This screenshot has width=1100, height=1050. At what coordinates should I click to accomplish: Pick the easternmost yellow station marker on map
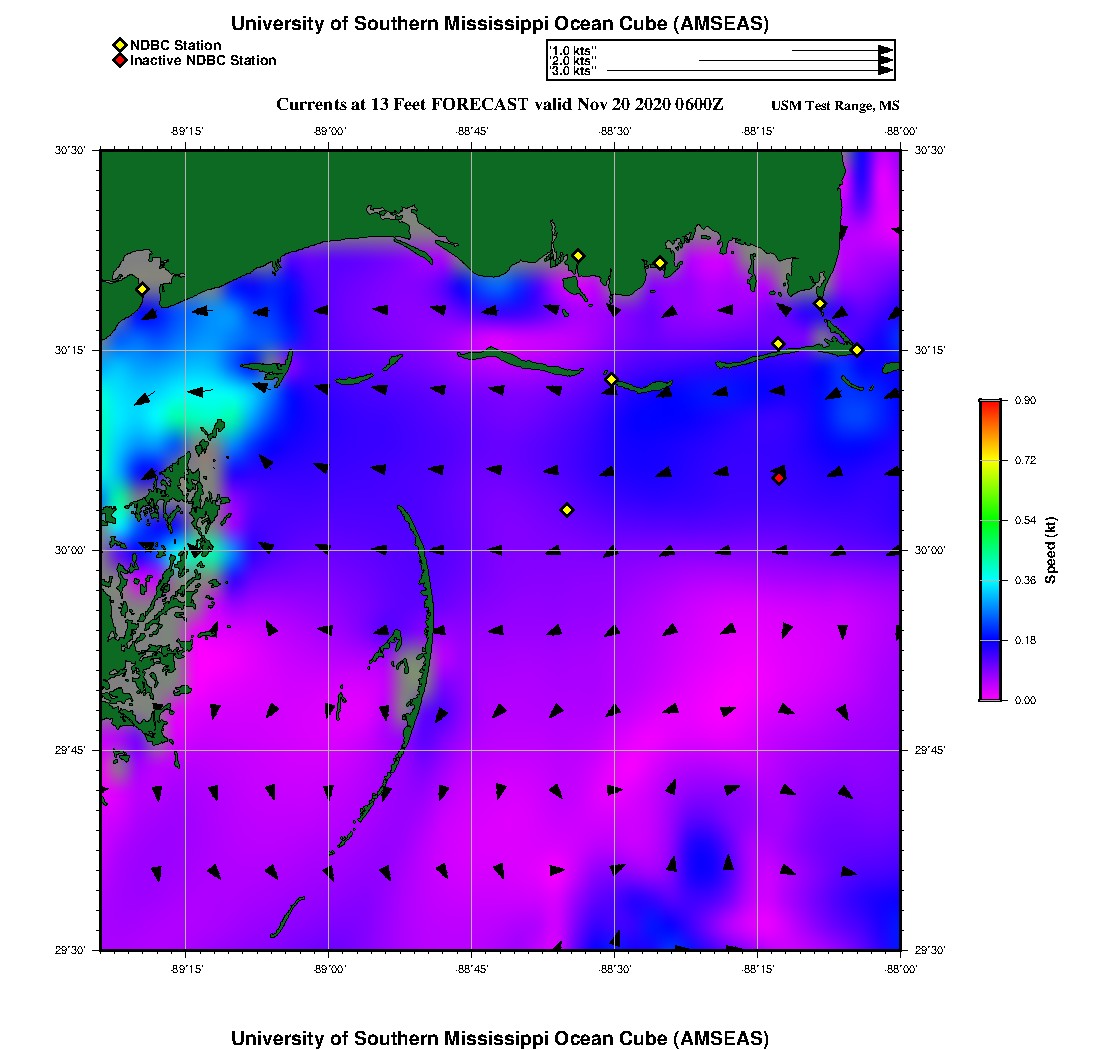click(x=857, y=350)
